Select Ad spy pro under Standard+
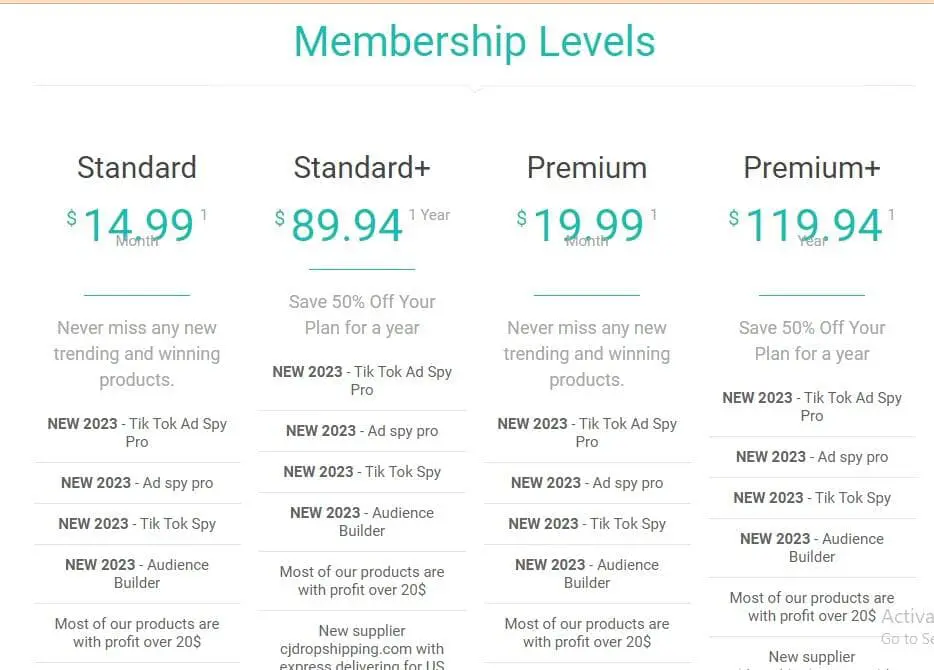This screenshot has height=670, width=934. pyautogui.click(x=362, y=431)
